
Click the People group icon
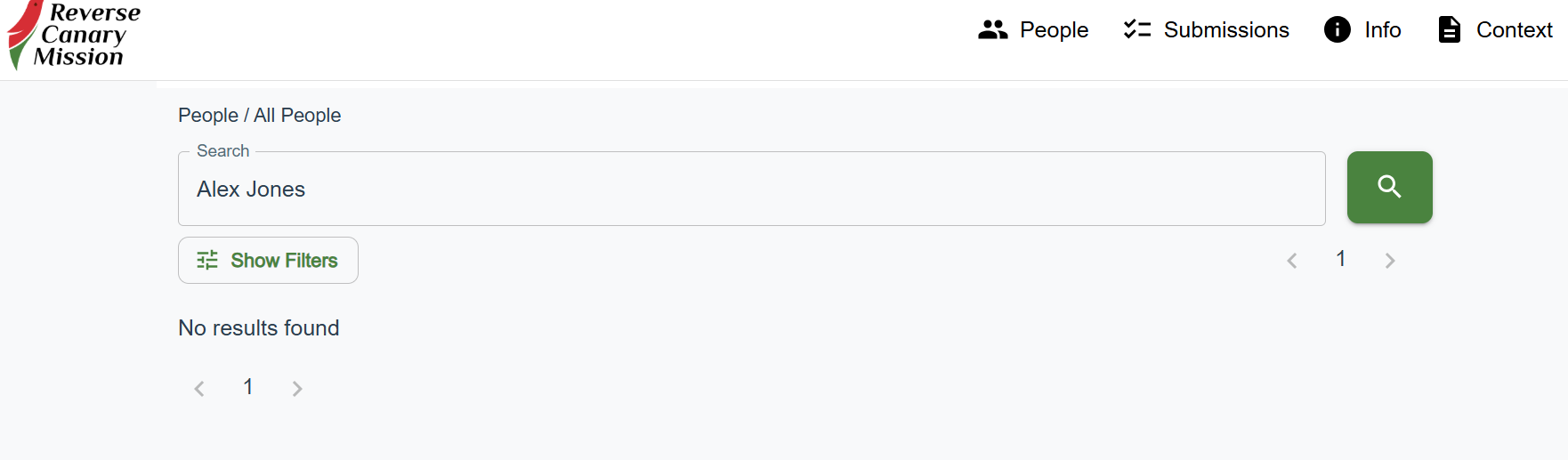pos(992,29)
